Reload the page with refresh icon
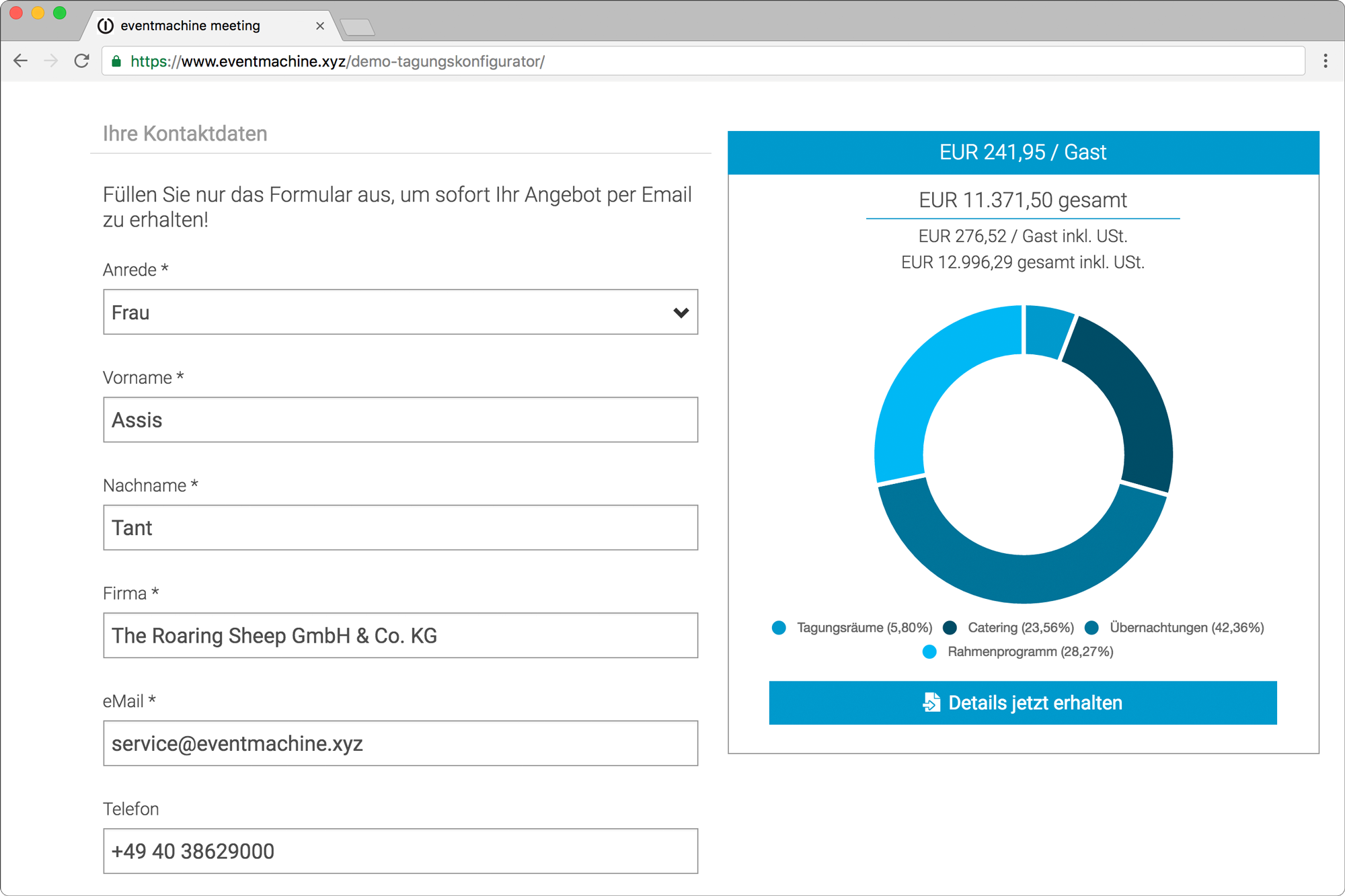1345x896 pixels. click(x=82, y=61)
